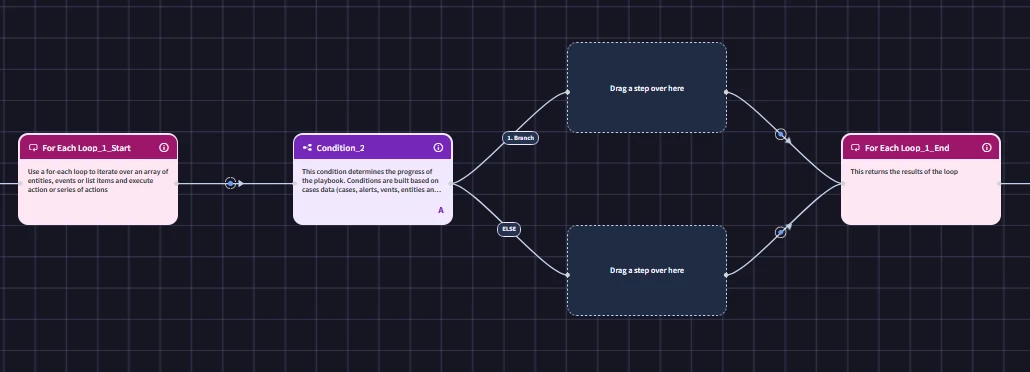
Task: Click connector circle after upper drop placeholder
Action: pos(780,134)
